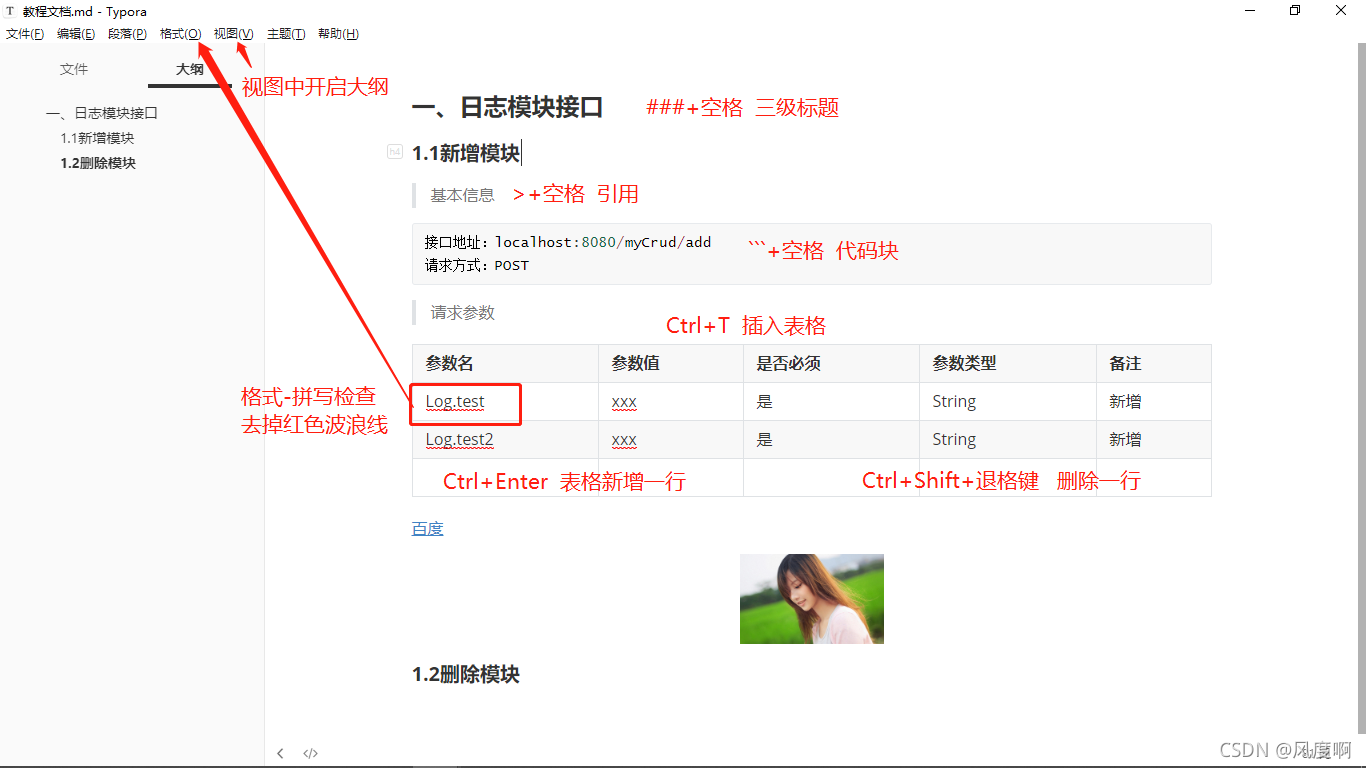Click the Typora app icon in title bar
This screenshot has height=768, width=1366.
(11, 11)
